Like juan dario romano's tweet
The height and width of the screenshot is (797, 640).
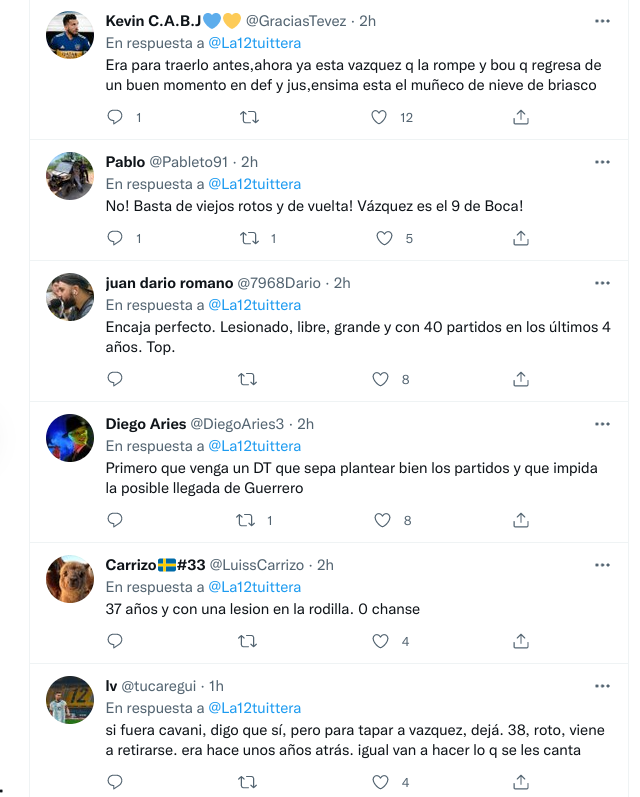(x=379, y=379)
